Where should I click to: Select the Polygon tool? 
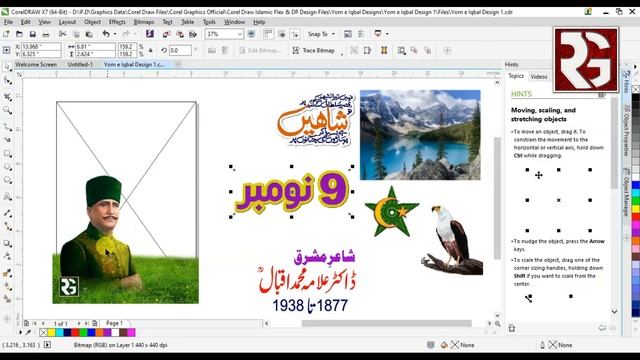(7, 180)
